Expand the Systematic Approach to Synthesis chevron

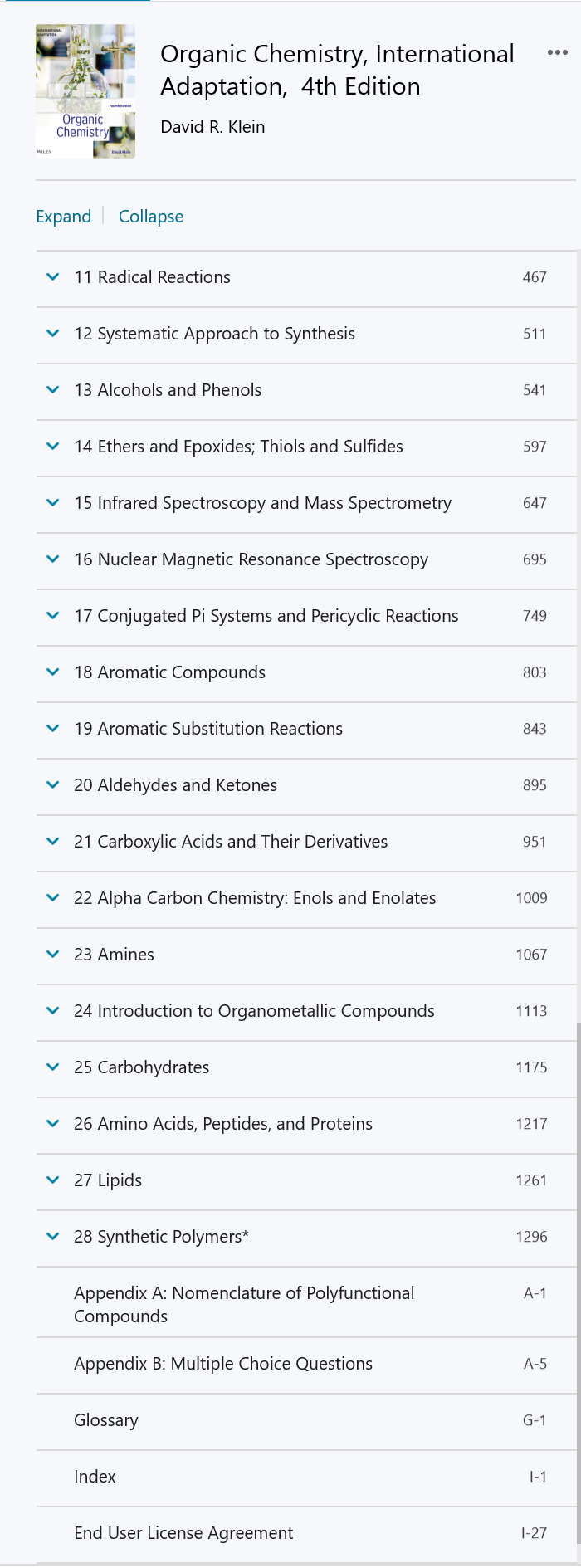pyautogui.click(x=53, y=334)
